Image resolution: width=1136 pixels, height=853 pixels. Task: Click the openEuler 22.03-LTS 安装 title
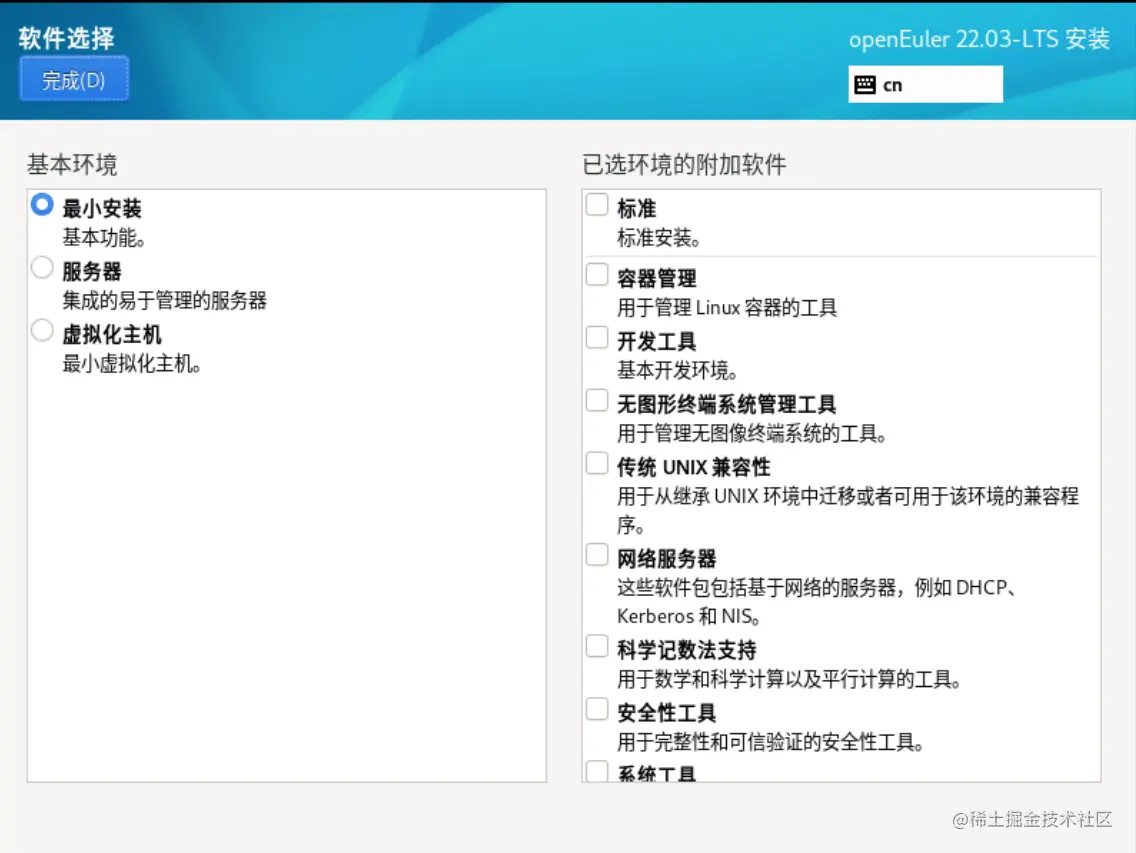[980, 38]
